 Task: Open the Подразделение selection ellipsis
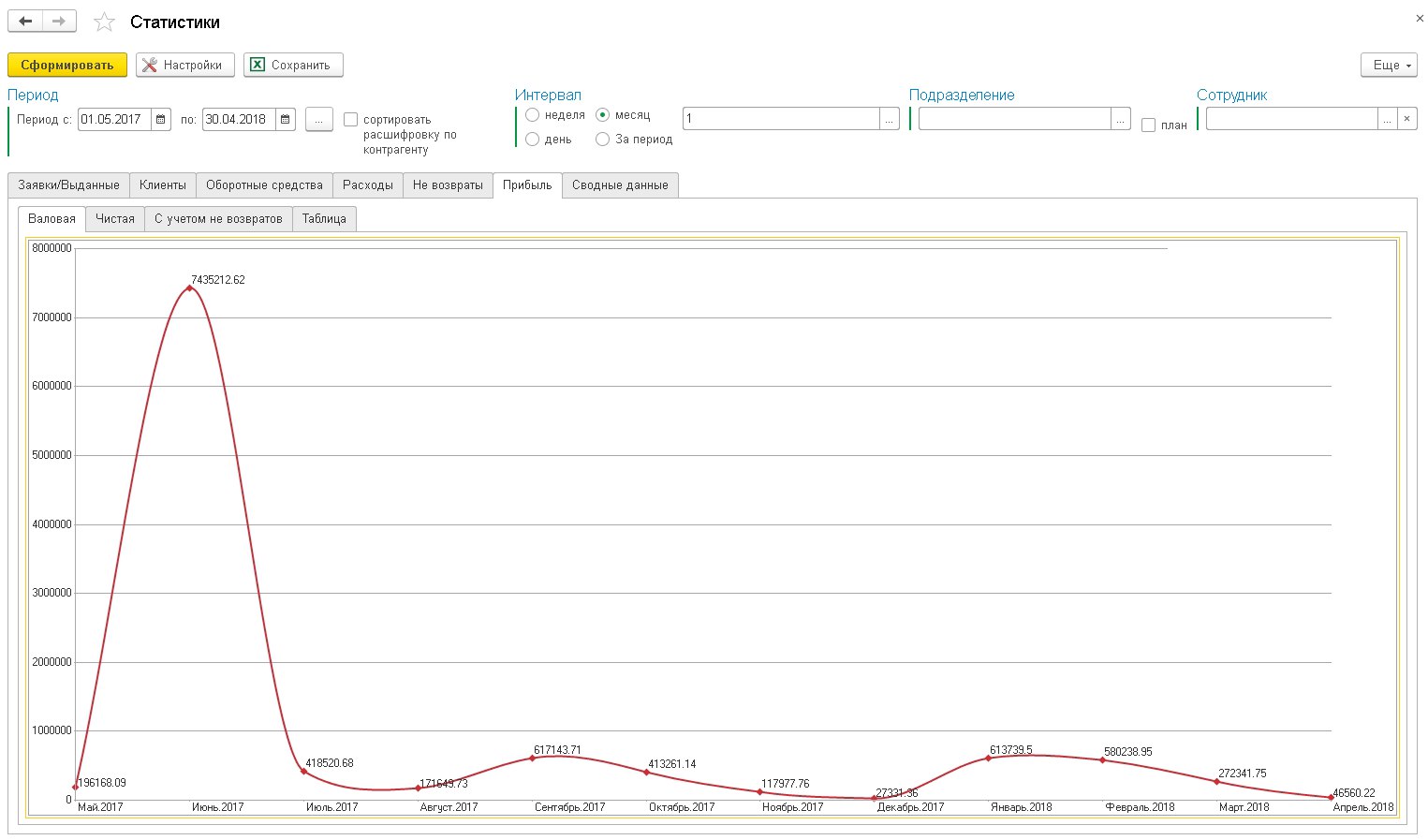tap(1120, 119)
